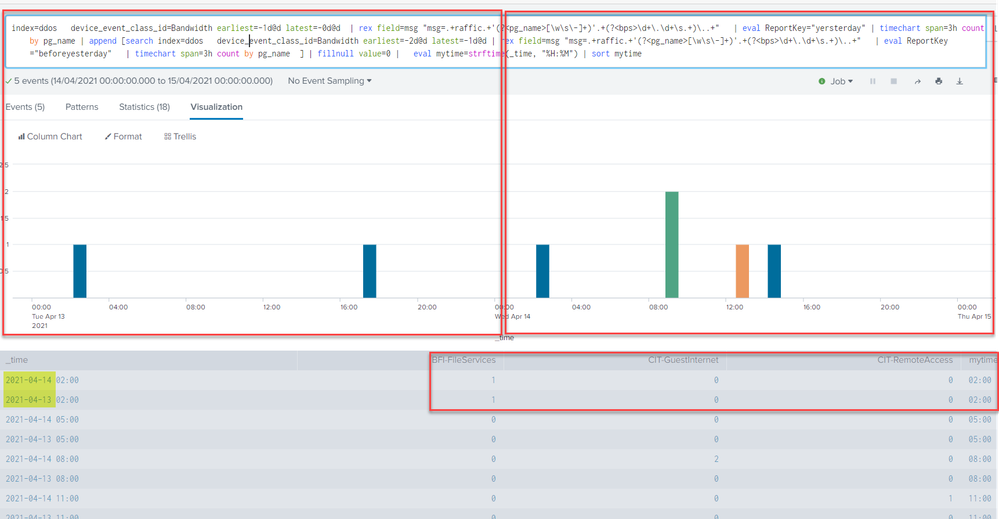Click the 2021-04-13 05:00 time cell
The image size is (999, 519).
pos(42,439)
